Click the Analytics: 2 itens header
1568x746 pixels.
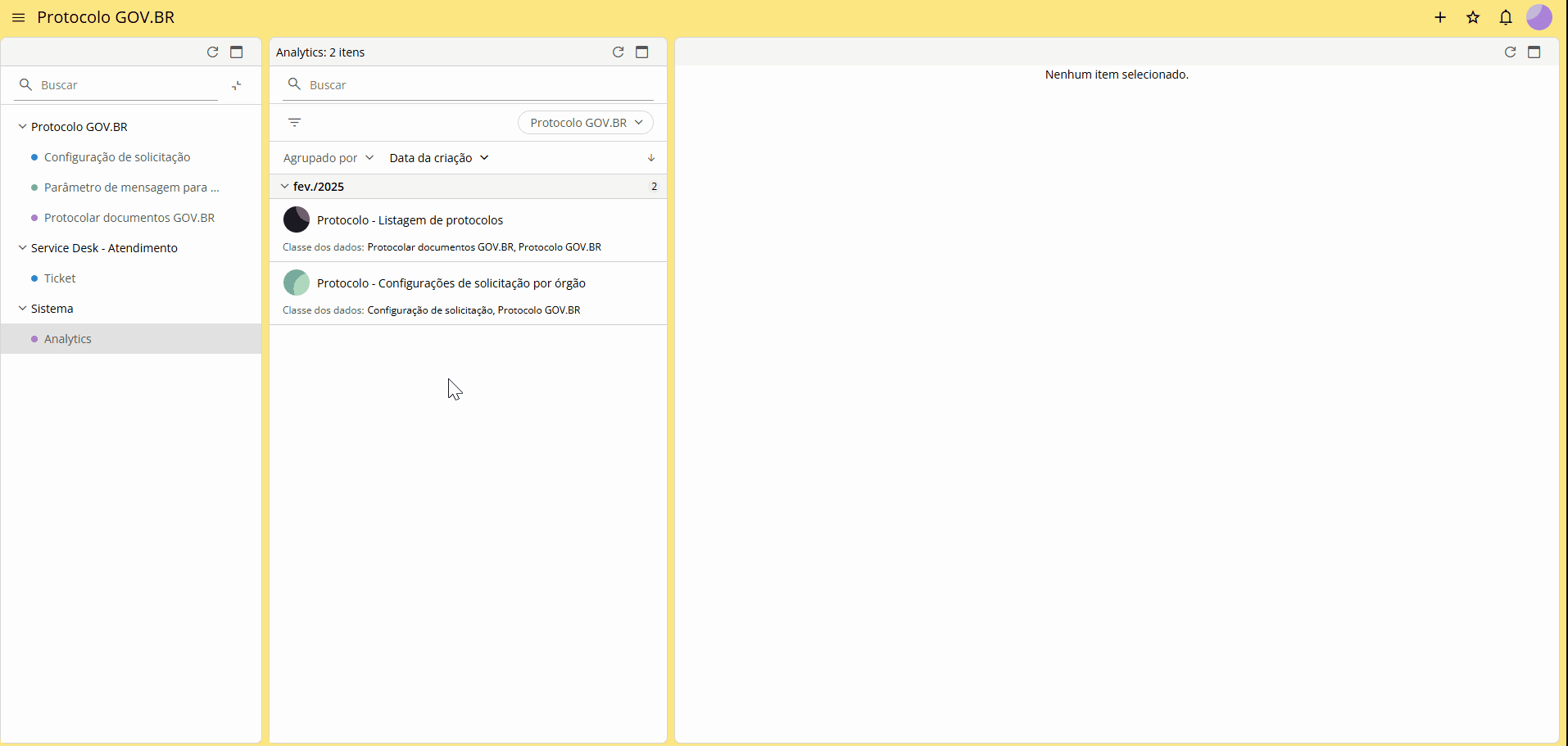pyautogui.click(x=320, y=52)
